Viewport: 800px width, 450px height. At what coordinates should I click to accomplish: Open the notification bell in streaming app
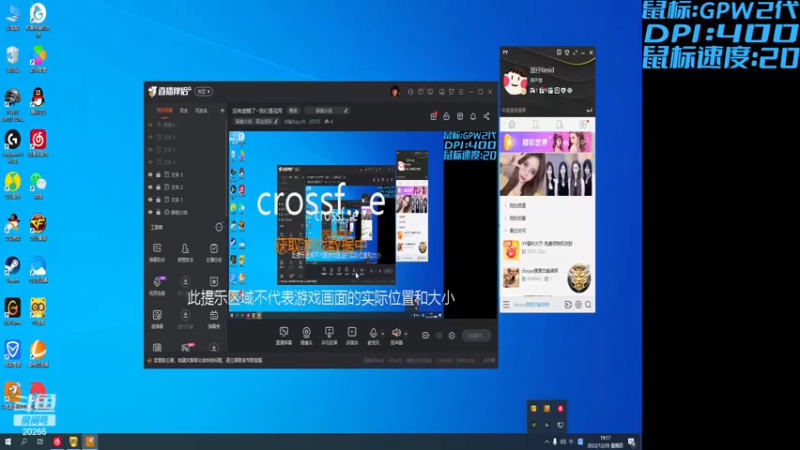click(x=473, y=116)
